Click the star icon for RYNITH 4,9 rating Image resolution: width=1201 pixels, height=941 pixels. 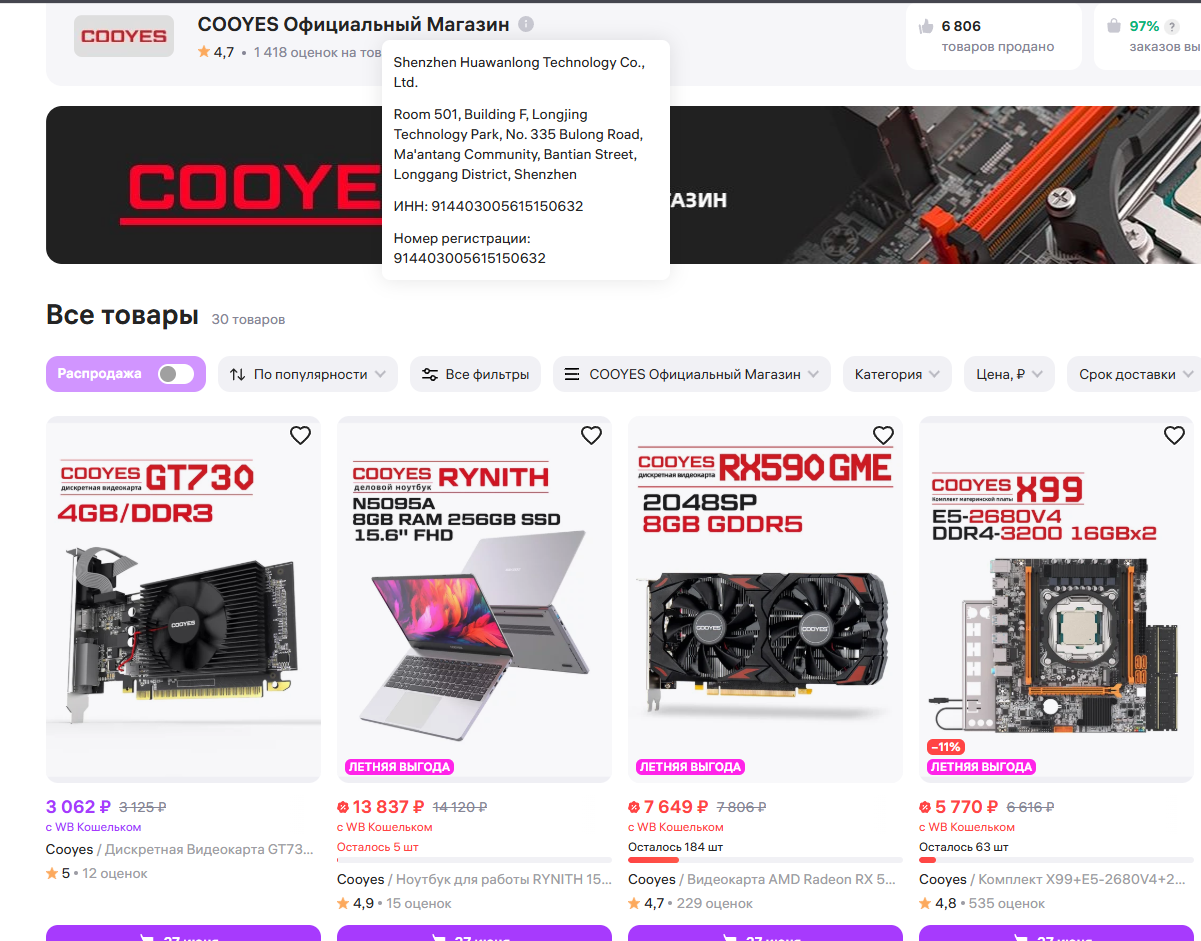pos(343,903)
